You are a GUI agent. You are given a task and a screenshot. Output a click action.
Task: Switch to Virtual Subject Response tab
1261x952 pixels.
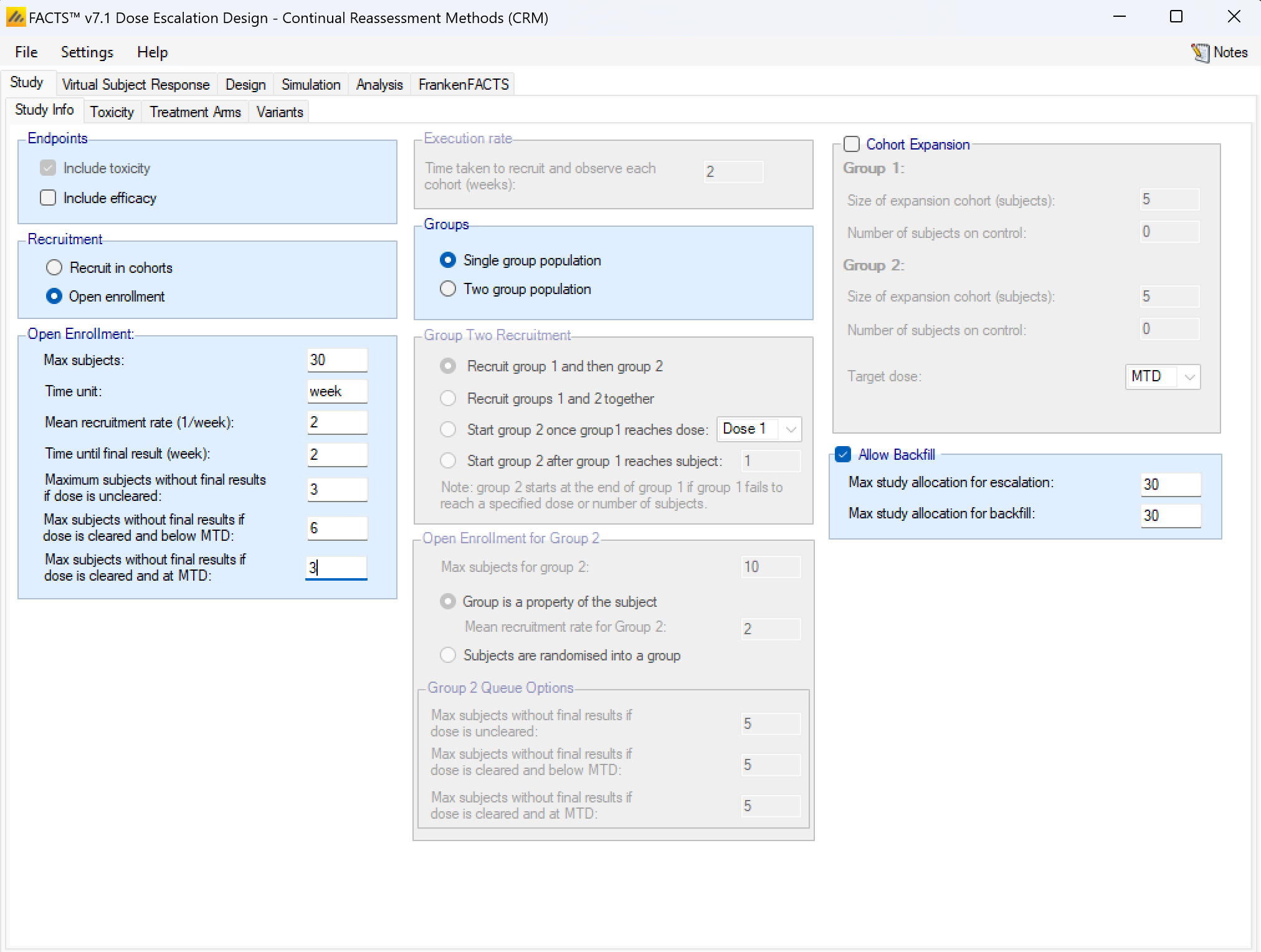(x=135, y=85)
